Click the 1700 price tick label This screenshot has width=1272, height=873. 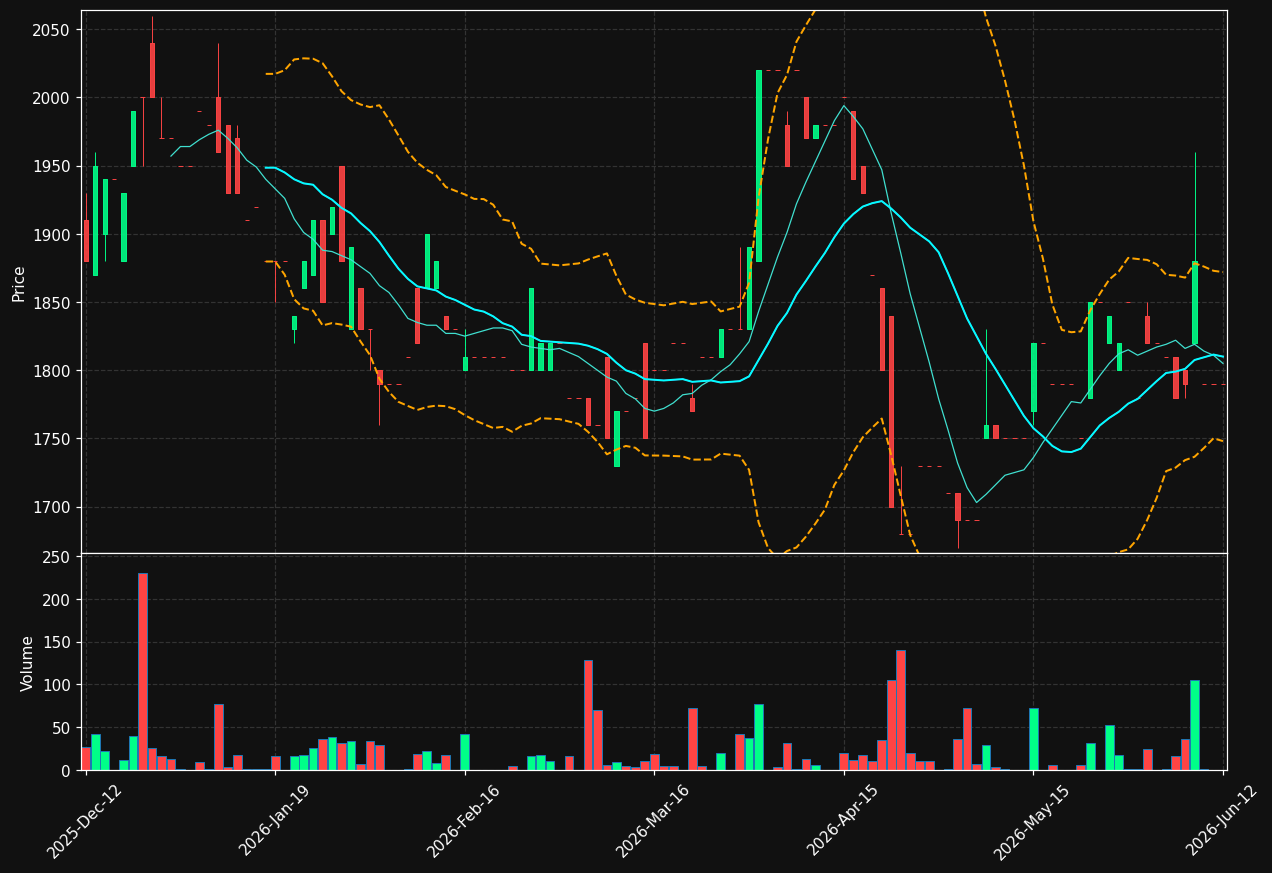pos(51,507)
